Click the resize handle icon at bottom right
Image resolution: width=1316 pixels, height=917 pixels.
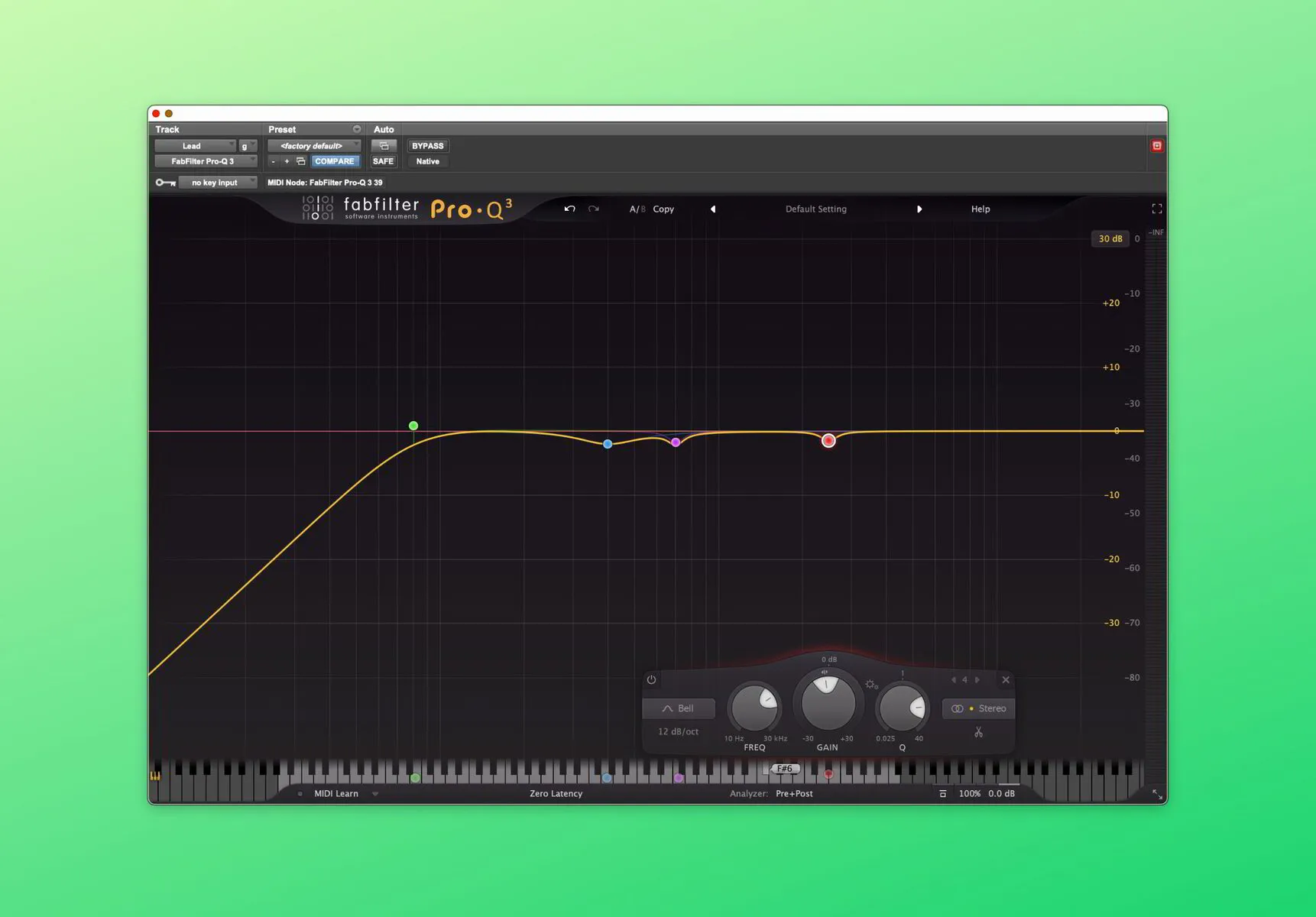coord(1157,795)
